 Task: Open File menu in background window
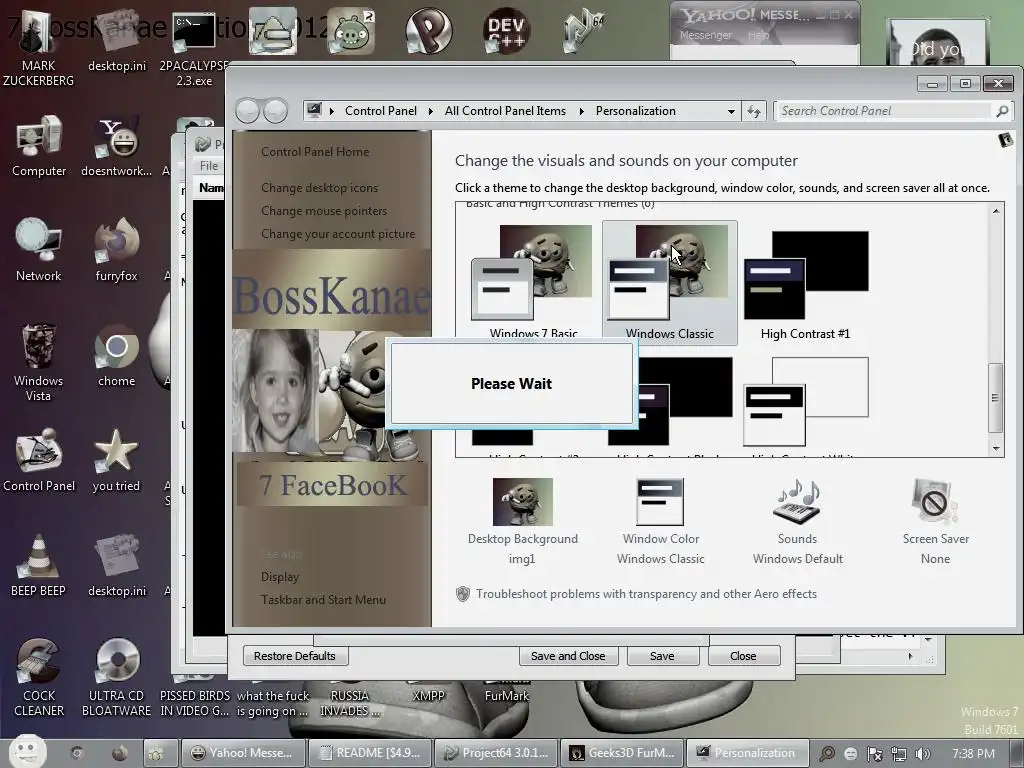[x=209, y=166]
